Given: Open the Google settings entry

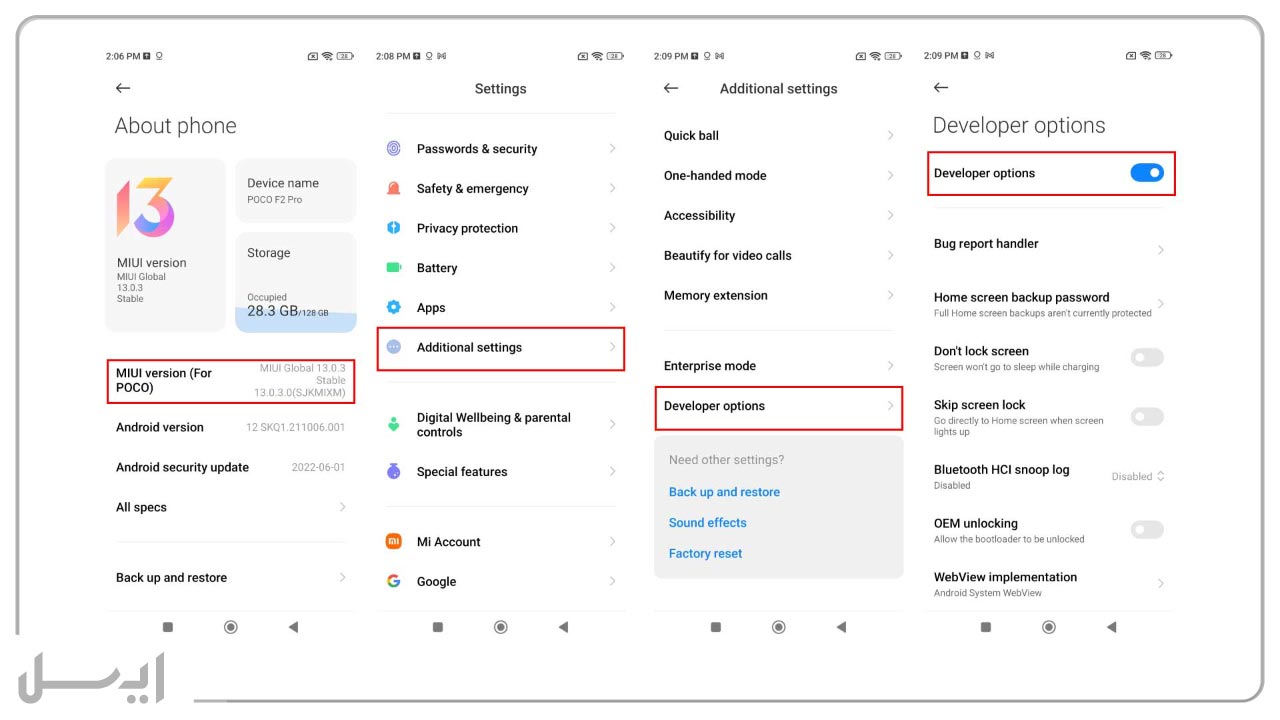Looking at the screenshot, I should pyautogui.click(x=501, y=581).
